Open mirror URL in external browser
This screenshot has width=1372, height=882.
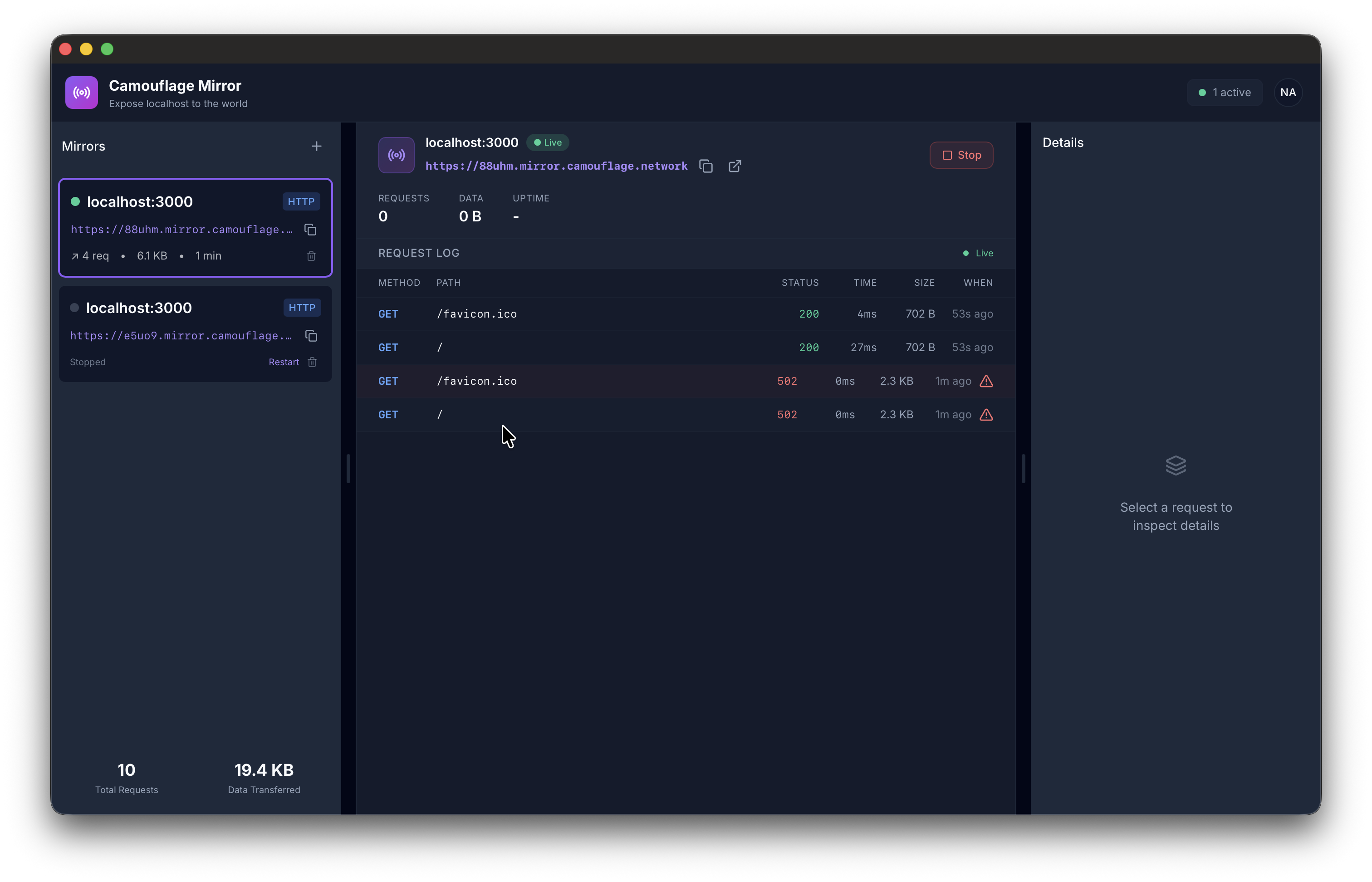[x=735, y=166]
